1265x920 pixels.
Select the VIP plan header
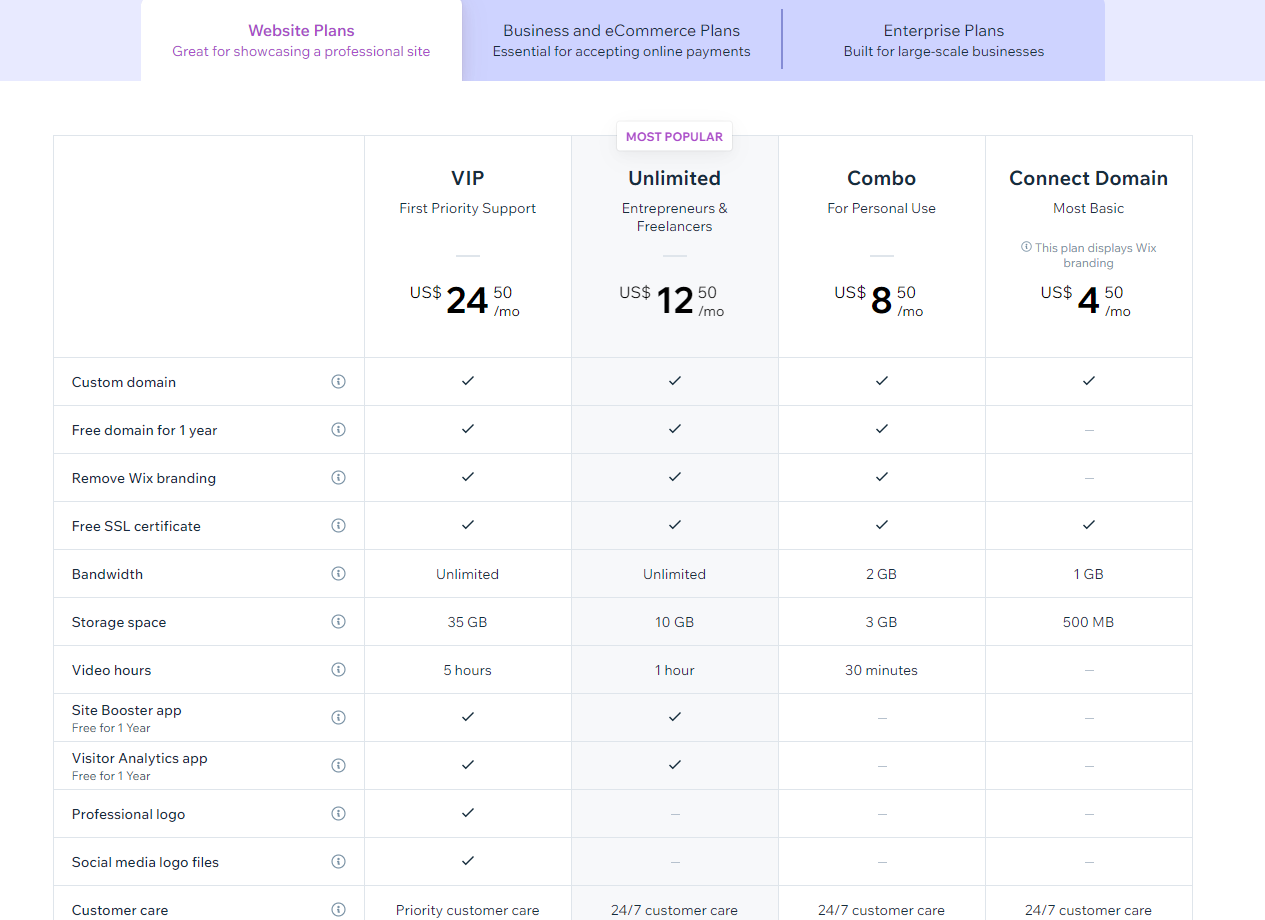467,177
